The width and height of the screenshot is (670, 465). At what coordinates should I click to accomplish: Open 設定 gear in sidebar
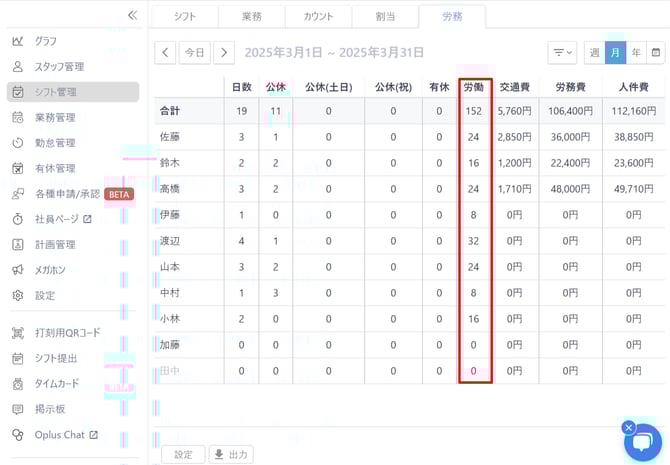pyautogui.click(x=46, y=296)
